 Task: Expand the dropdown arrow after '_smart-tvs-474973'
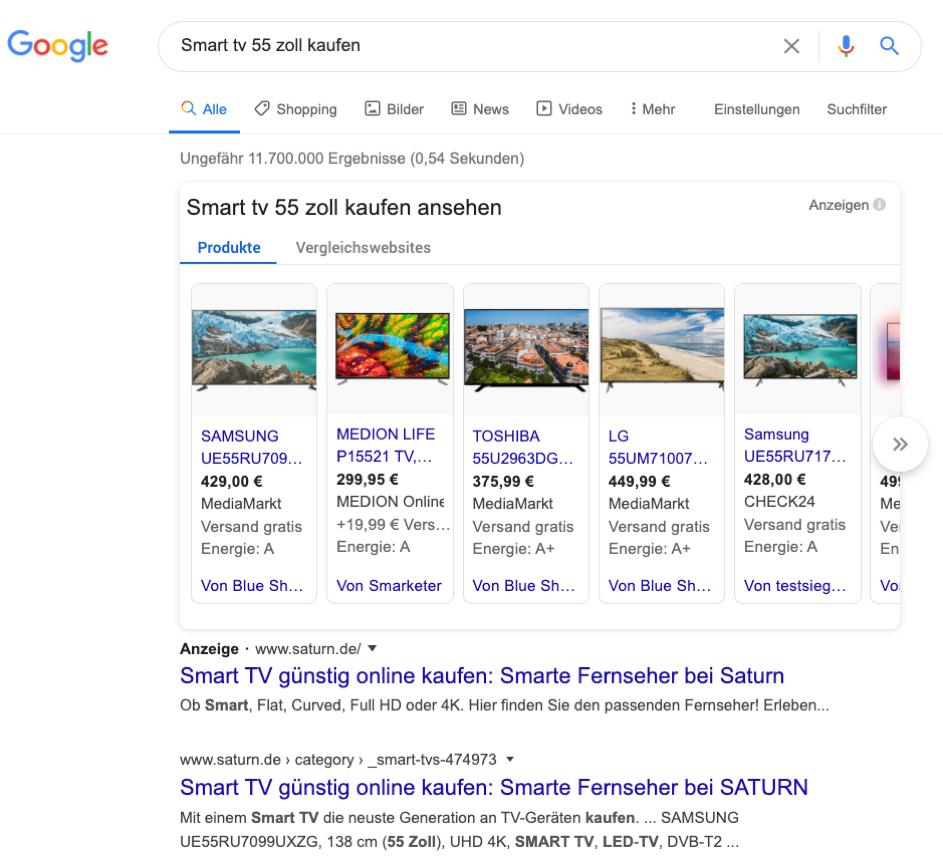(510, 759)
